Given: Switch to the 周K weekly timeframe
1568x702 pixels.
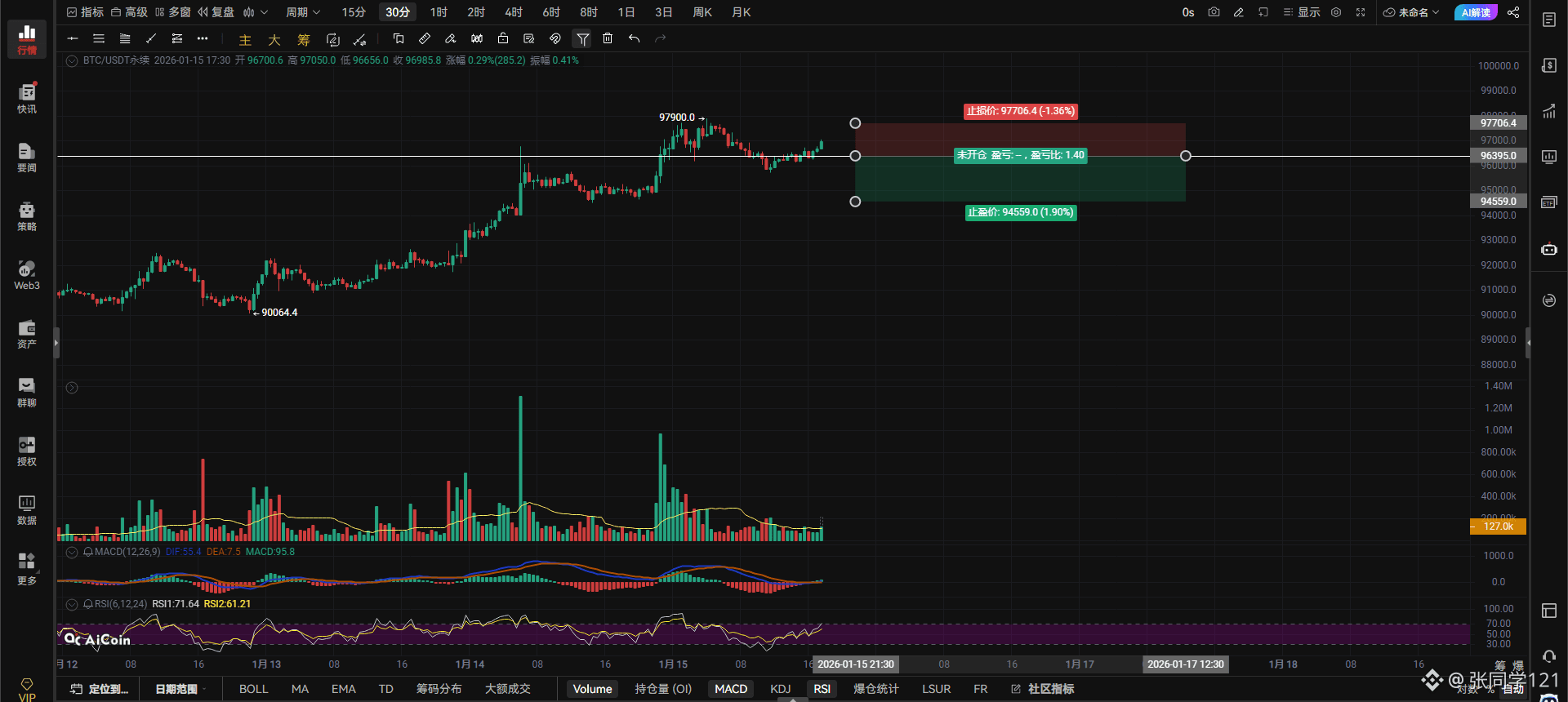Looking at the screenshot, I should pos(702,12).
